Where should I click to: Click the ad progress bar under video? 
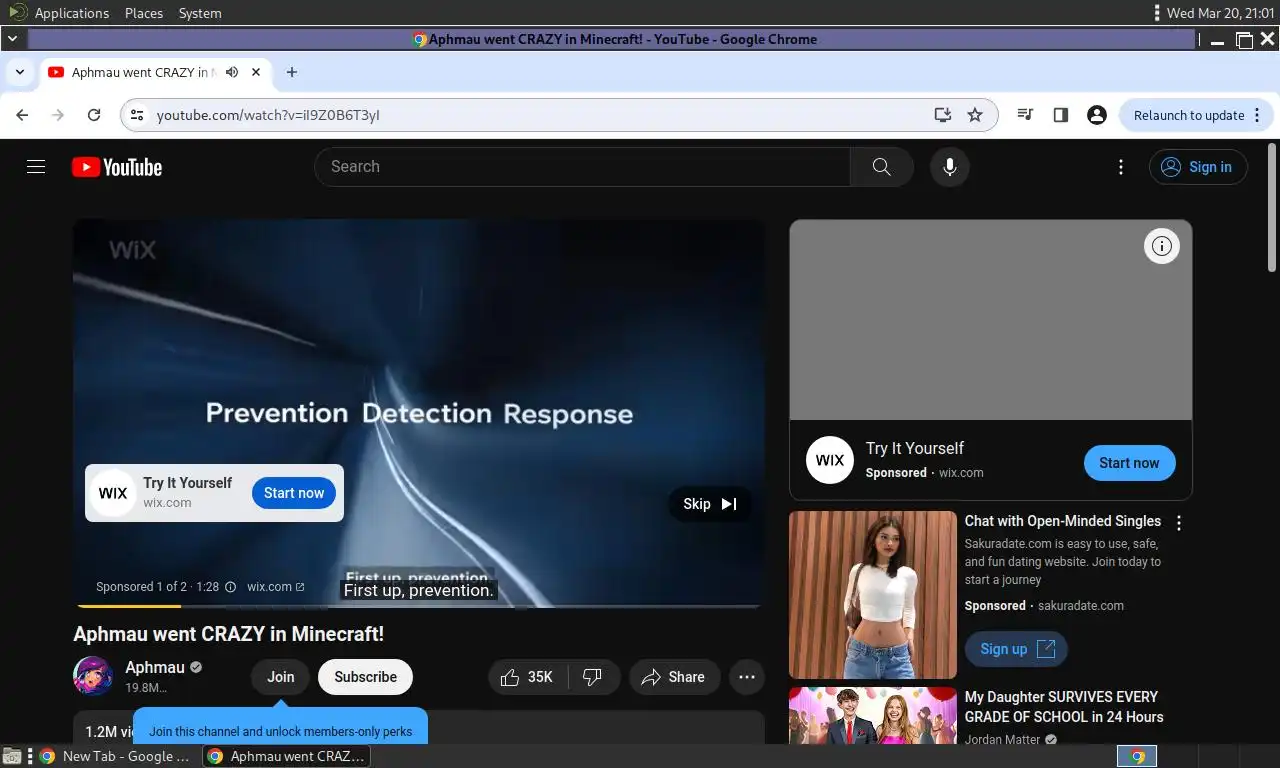click(419, 606)
